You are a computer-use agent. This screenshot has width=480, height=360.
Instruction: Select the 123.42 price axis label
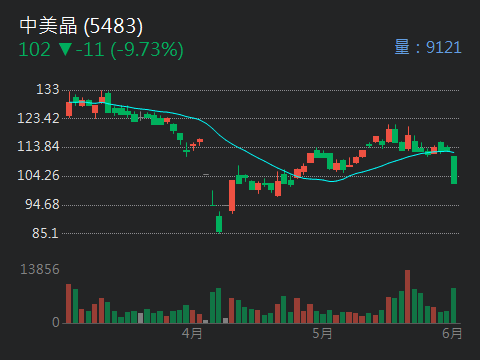(38, 118)
